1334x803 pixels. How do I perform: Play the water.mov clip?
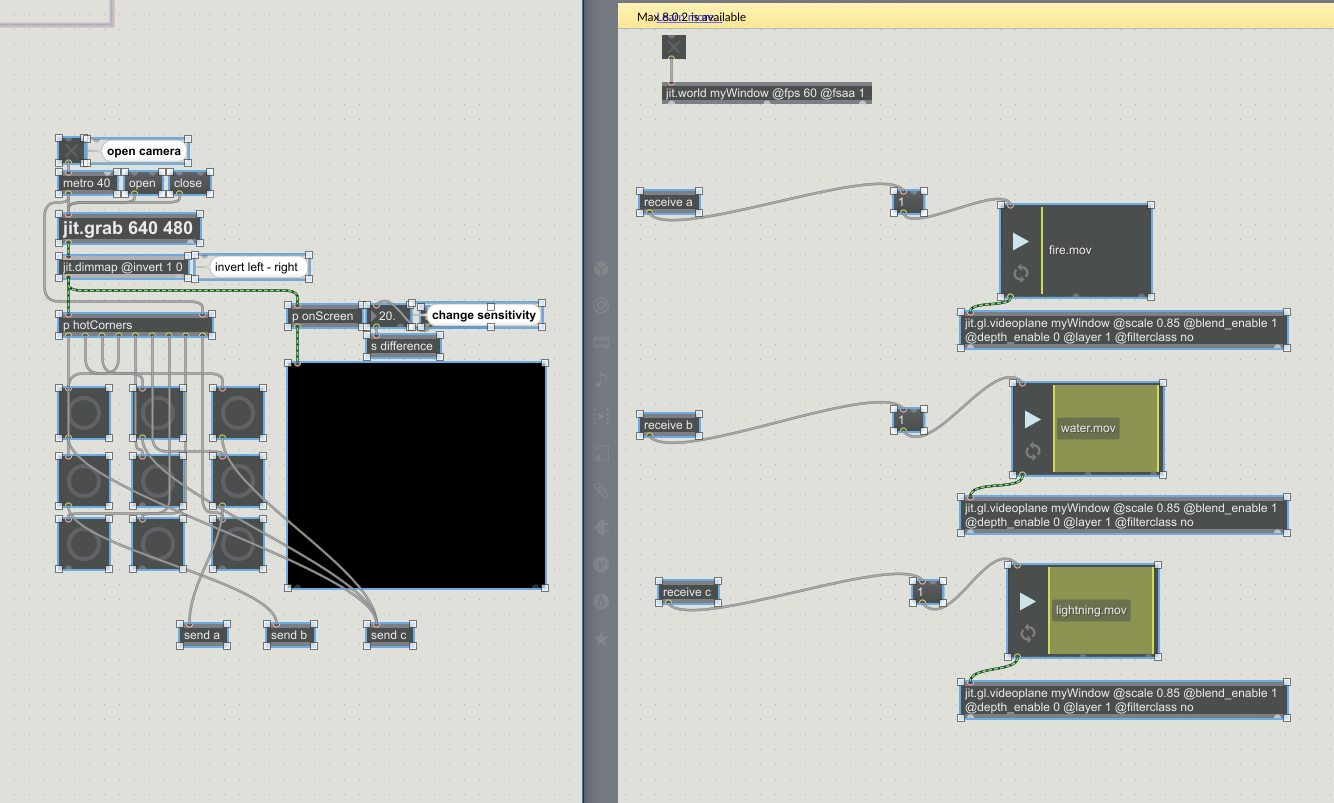coord(1033,419)
